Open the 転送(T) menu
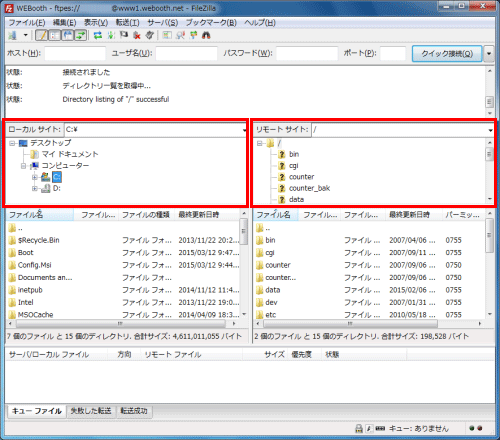The width and height of the screenshot is (500, 440). tap(128, 23)
